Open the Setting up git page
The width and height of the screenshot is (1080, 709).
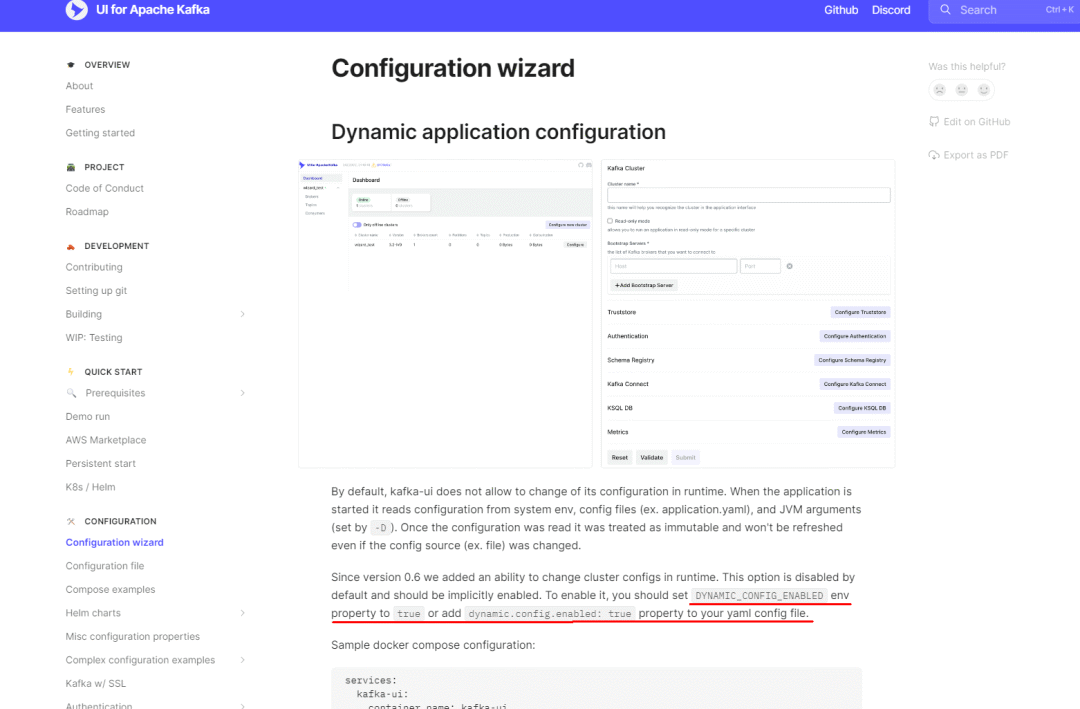[x=96, y=291]
